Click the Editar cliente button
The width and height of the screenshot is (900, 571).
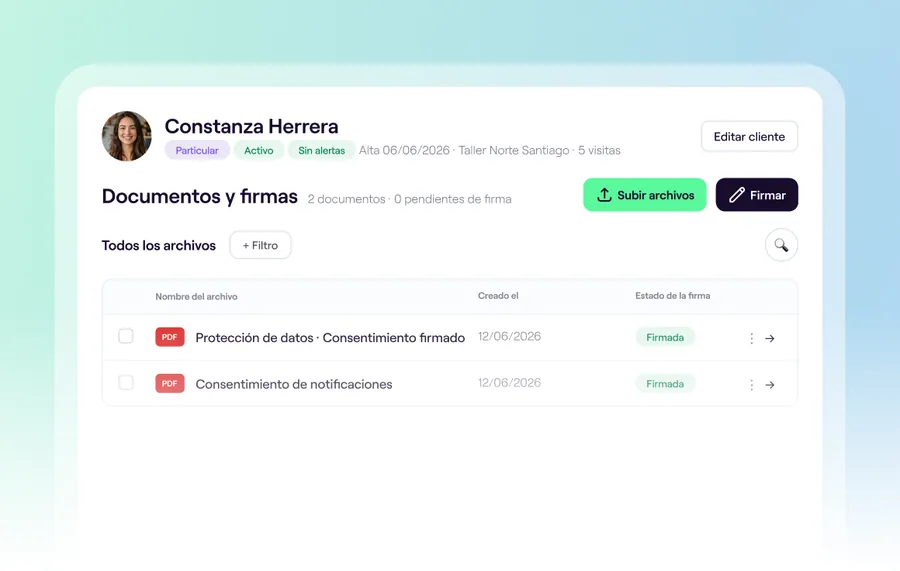click(749, 137)
